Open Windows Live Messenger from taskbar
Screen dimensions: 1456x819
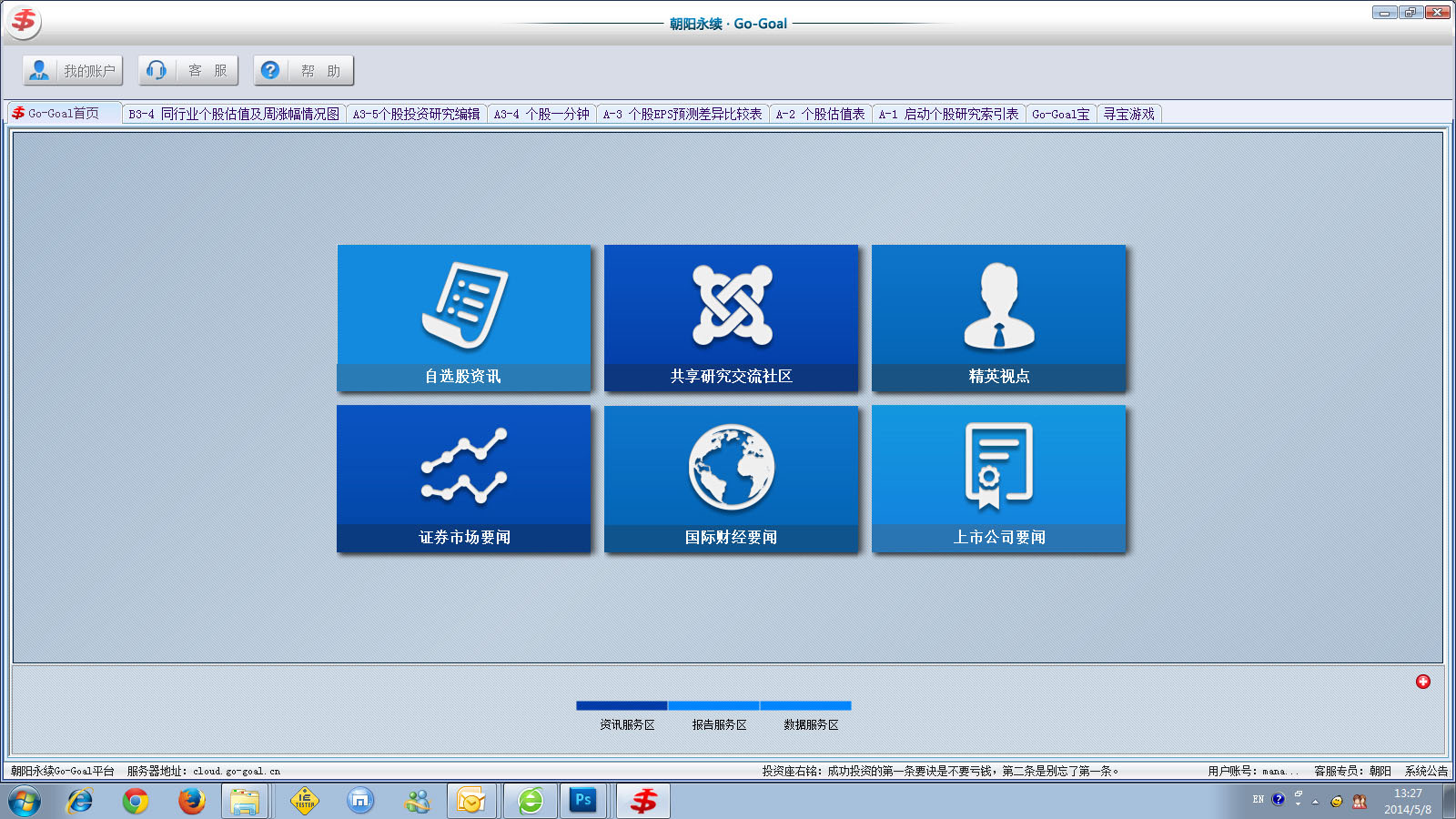click(x=418, y=801)
